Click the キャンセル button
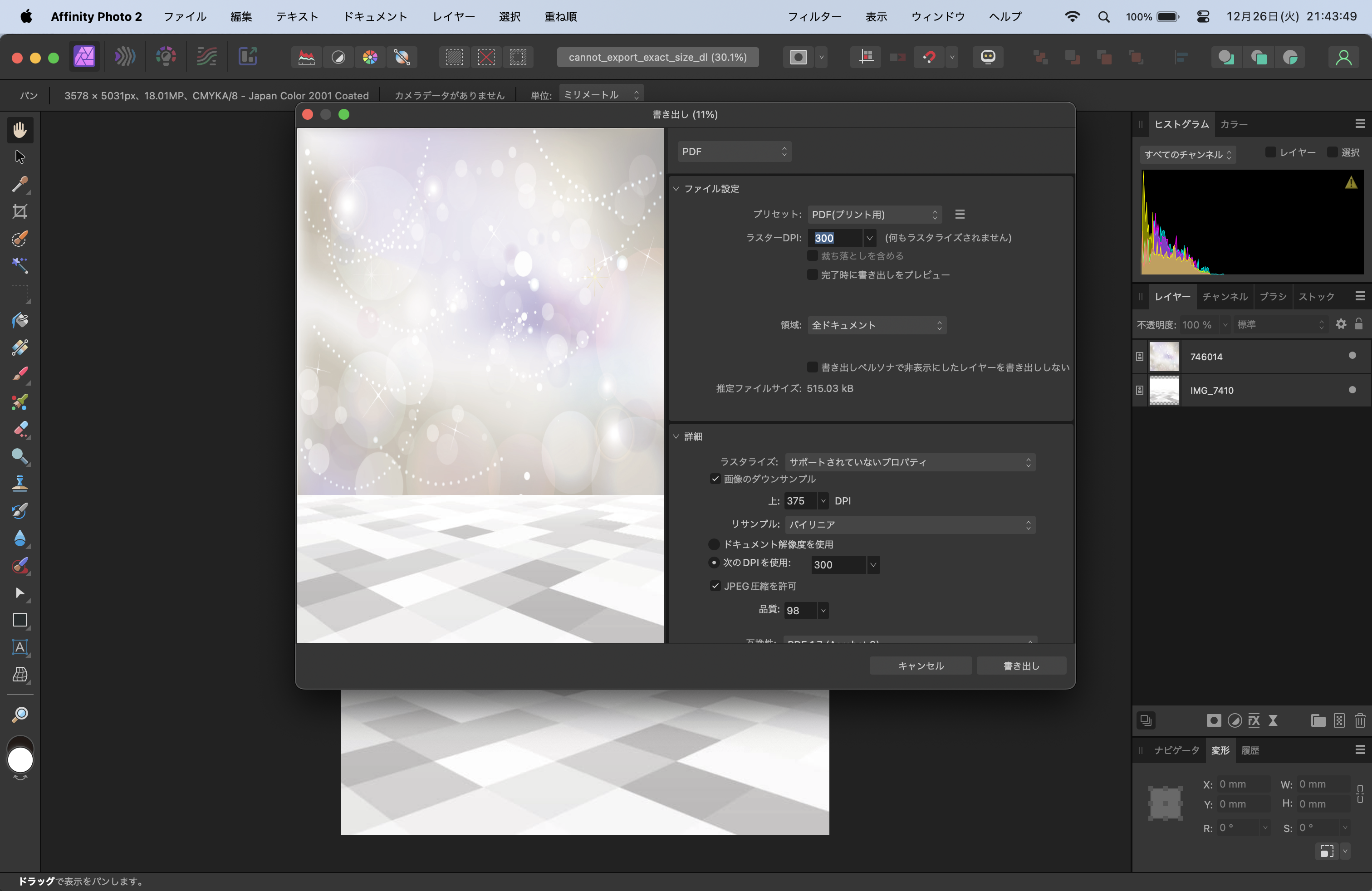Image resolution: width=1372 pixels, height=891 pixels. (x=920, y=666)
